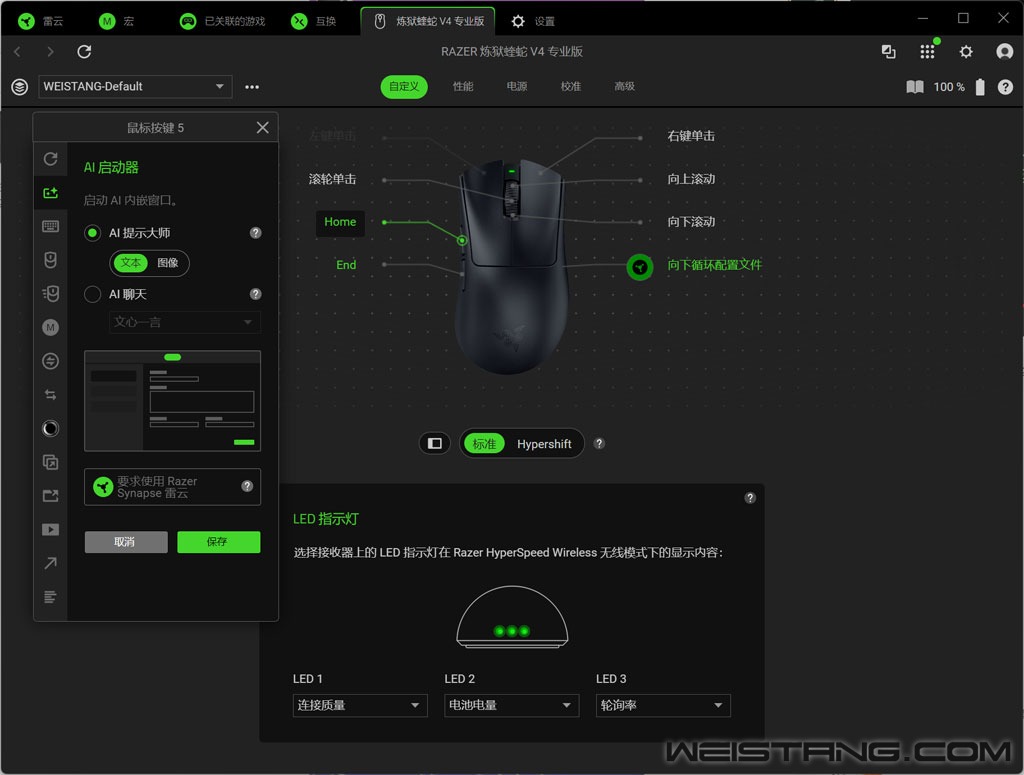Click the 取消 button

[x=125, y=541]
